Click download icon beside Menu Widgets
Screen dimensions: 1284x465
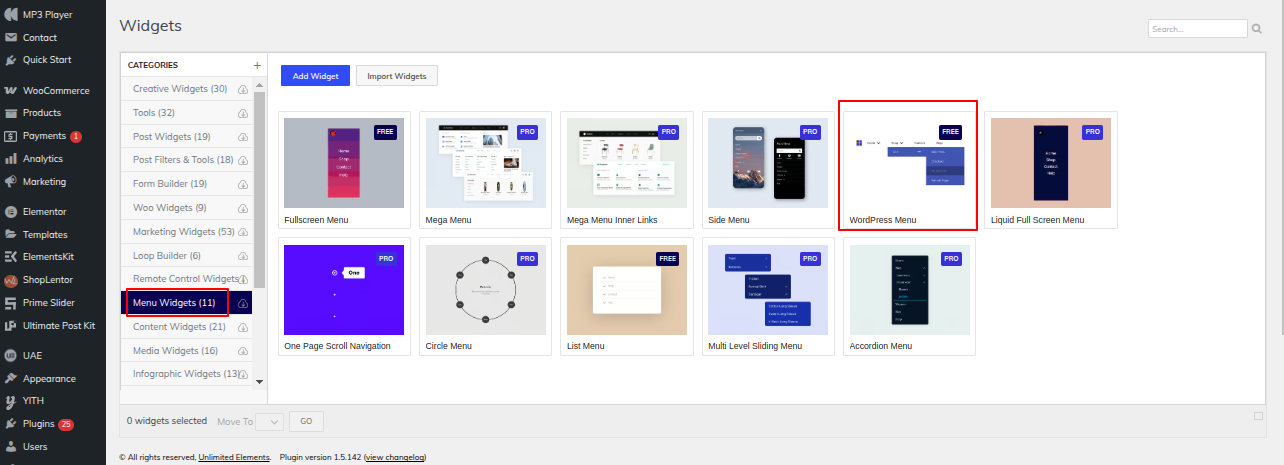click(x=243, y=303)
